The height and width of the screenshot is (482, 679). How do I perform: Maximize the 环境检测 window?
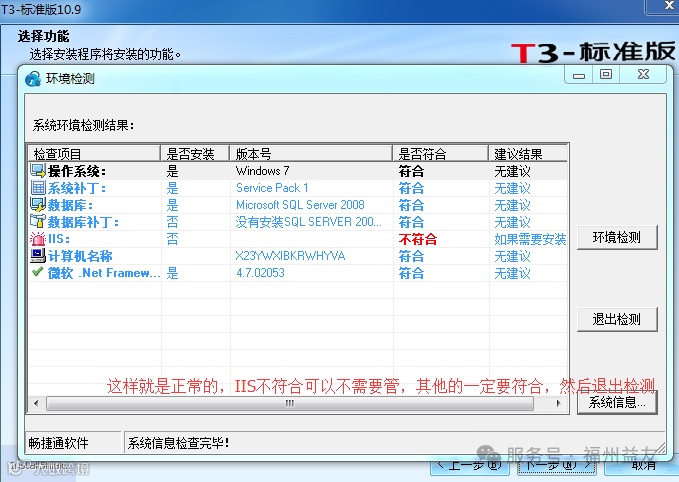pos(606,74)
